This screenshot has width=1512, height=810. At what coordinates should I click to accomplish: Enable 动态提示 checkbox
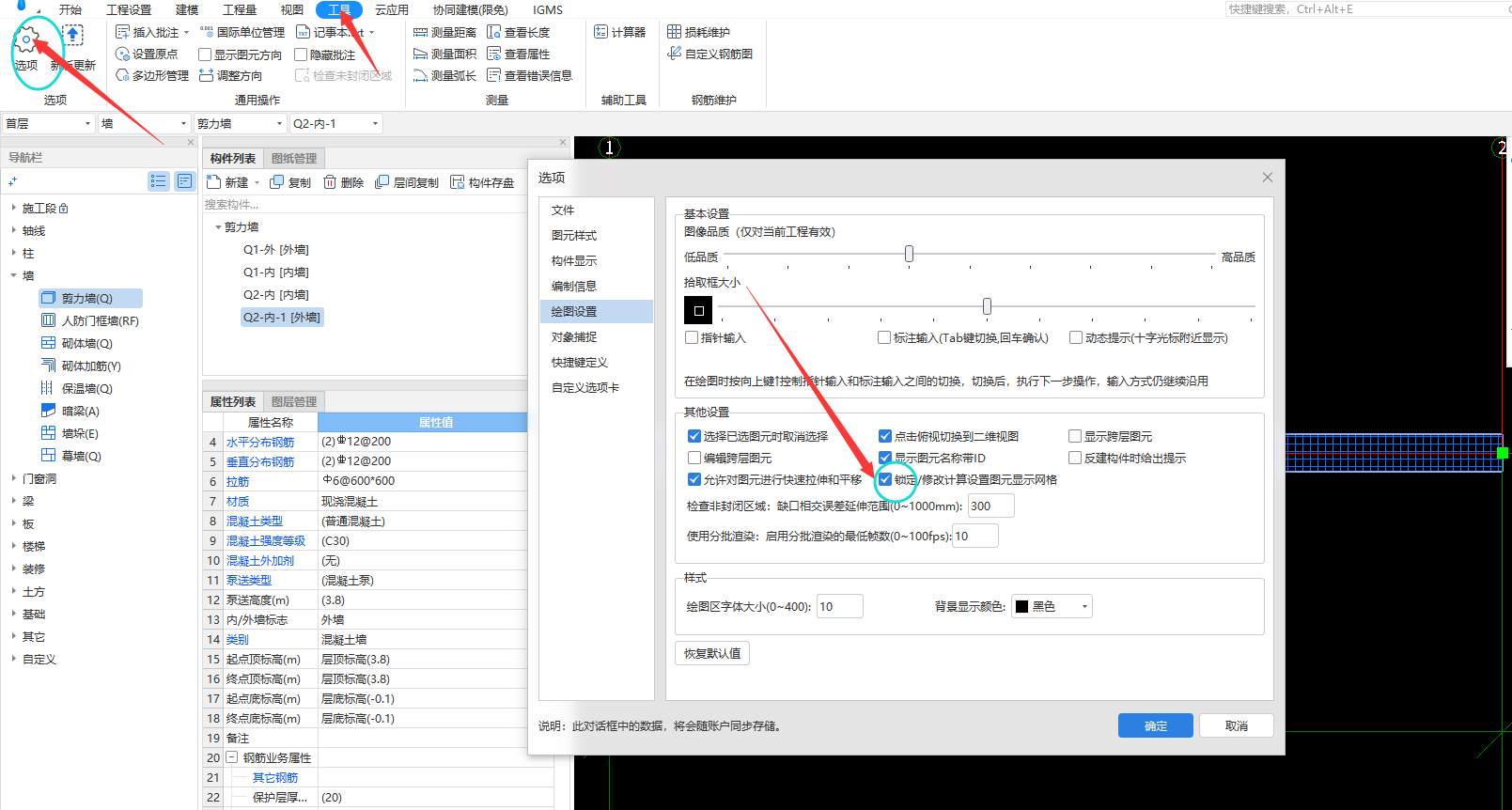point(1076,337)
